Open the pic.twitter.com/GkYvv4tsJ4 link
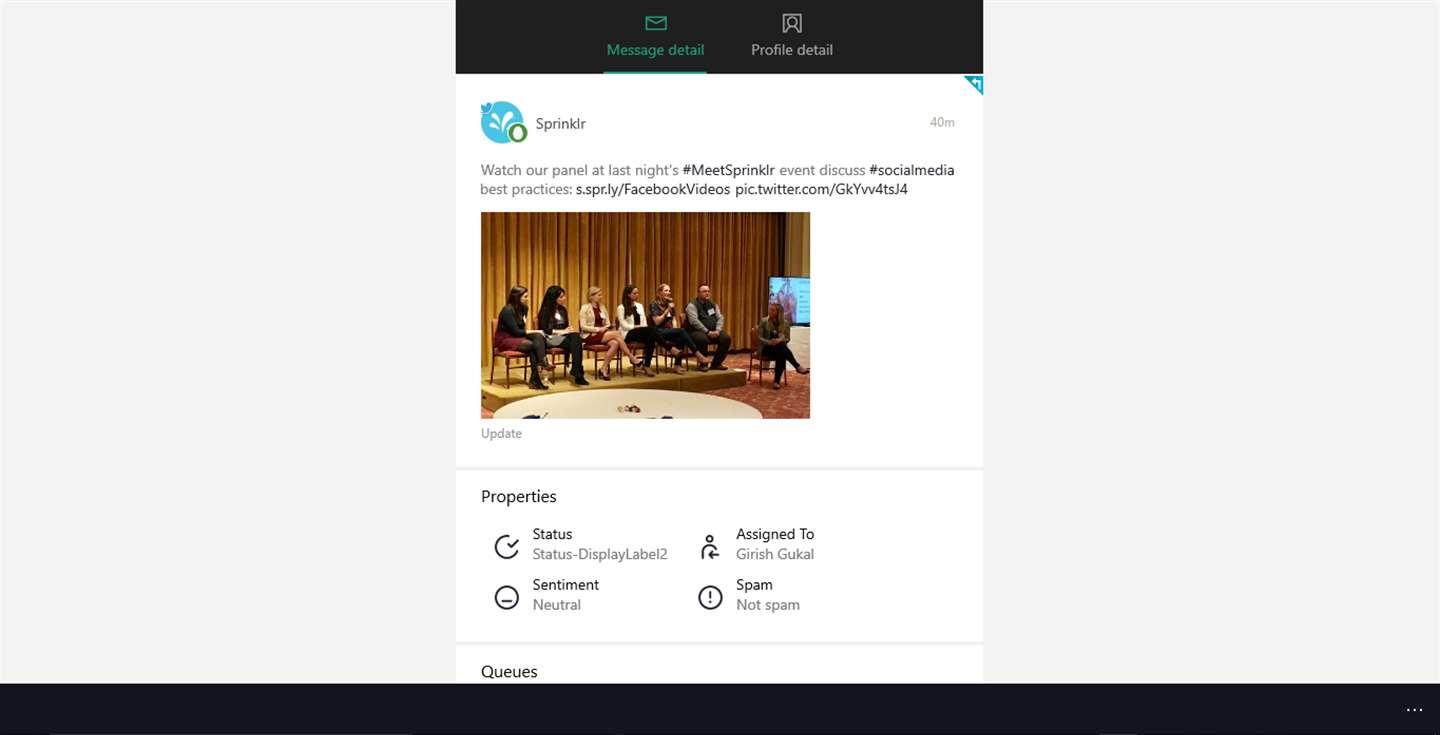Screen dimensions: 1440x735 pyautogui.click(x=821, y=189)
